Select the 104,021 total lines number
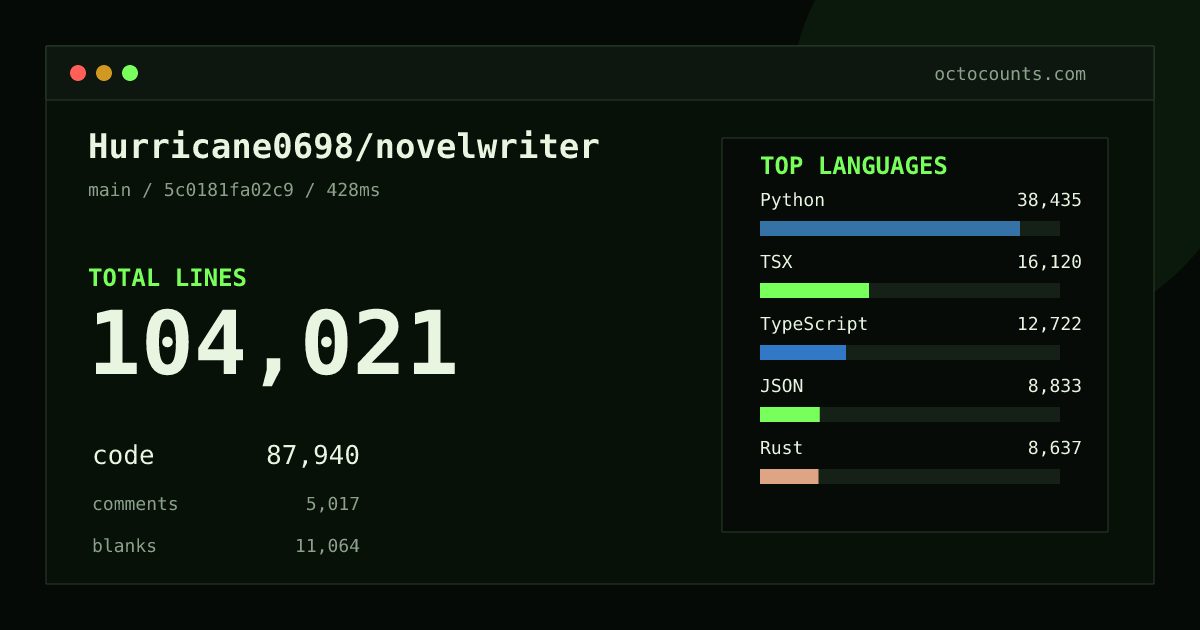This screenshot has height=630, width=1200. click(x=274, y=345)
